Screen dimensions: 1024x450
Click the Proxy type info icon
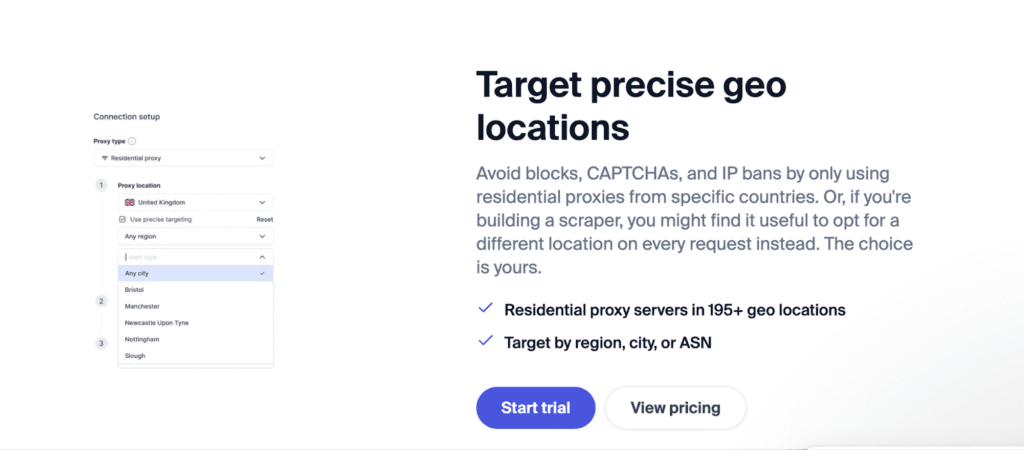click(x=132, y=141)
